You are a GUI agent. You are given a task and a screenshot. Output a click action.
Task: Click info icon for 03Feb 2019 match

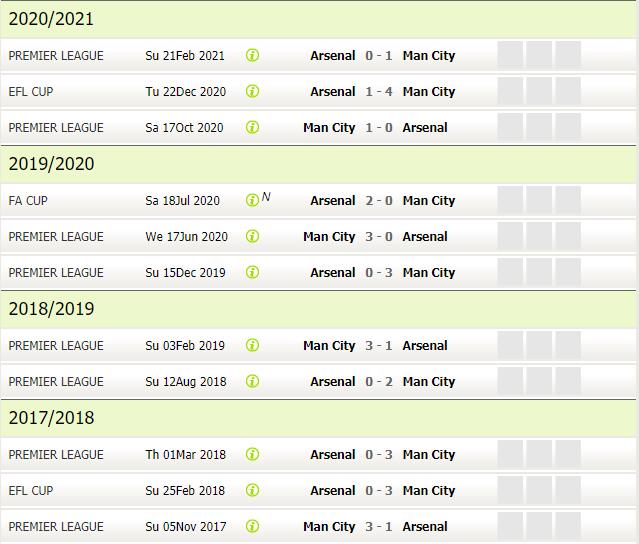point(252,346)
